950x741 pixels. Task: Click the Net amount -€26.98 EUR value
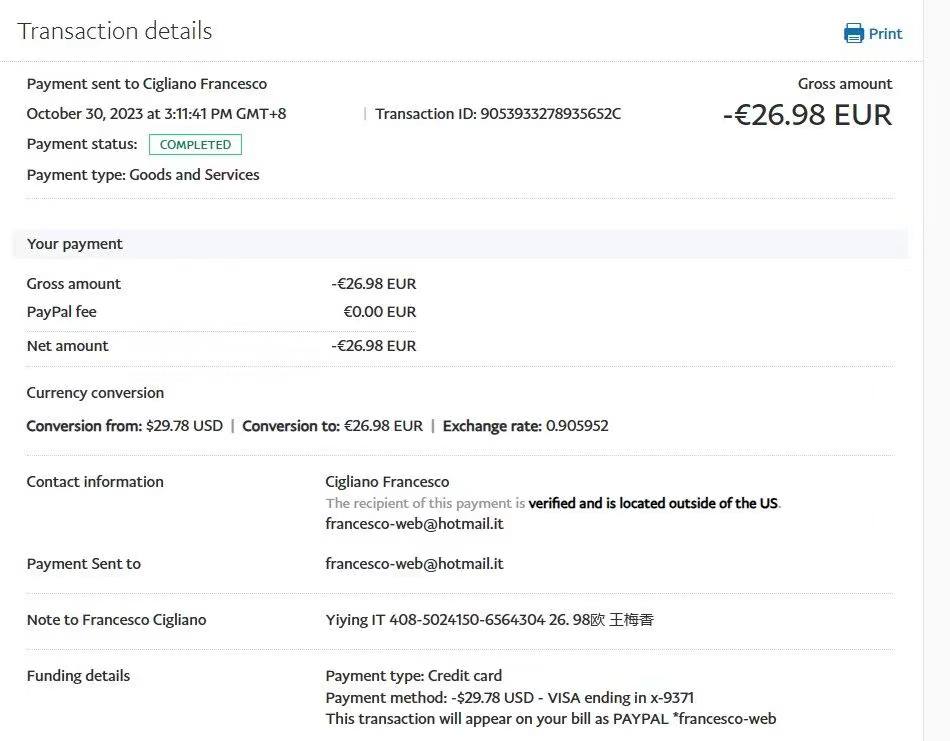click(373, 346)
